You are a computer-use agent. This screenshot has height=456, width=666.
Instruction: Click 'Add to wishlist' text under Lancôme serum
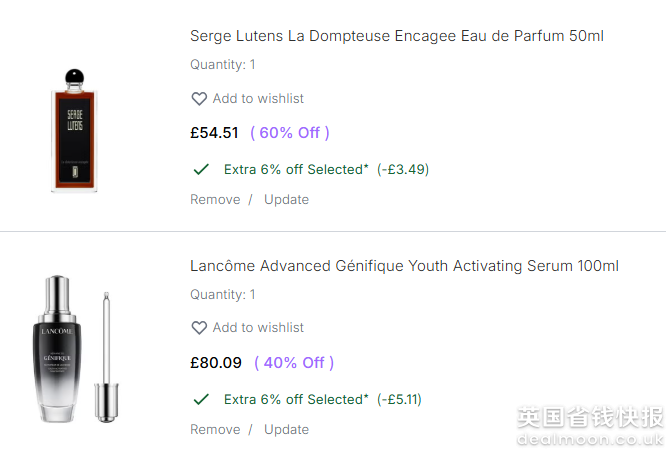[x=258, y=328]
